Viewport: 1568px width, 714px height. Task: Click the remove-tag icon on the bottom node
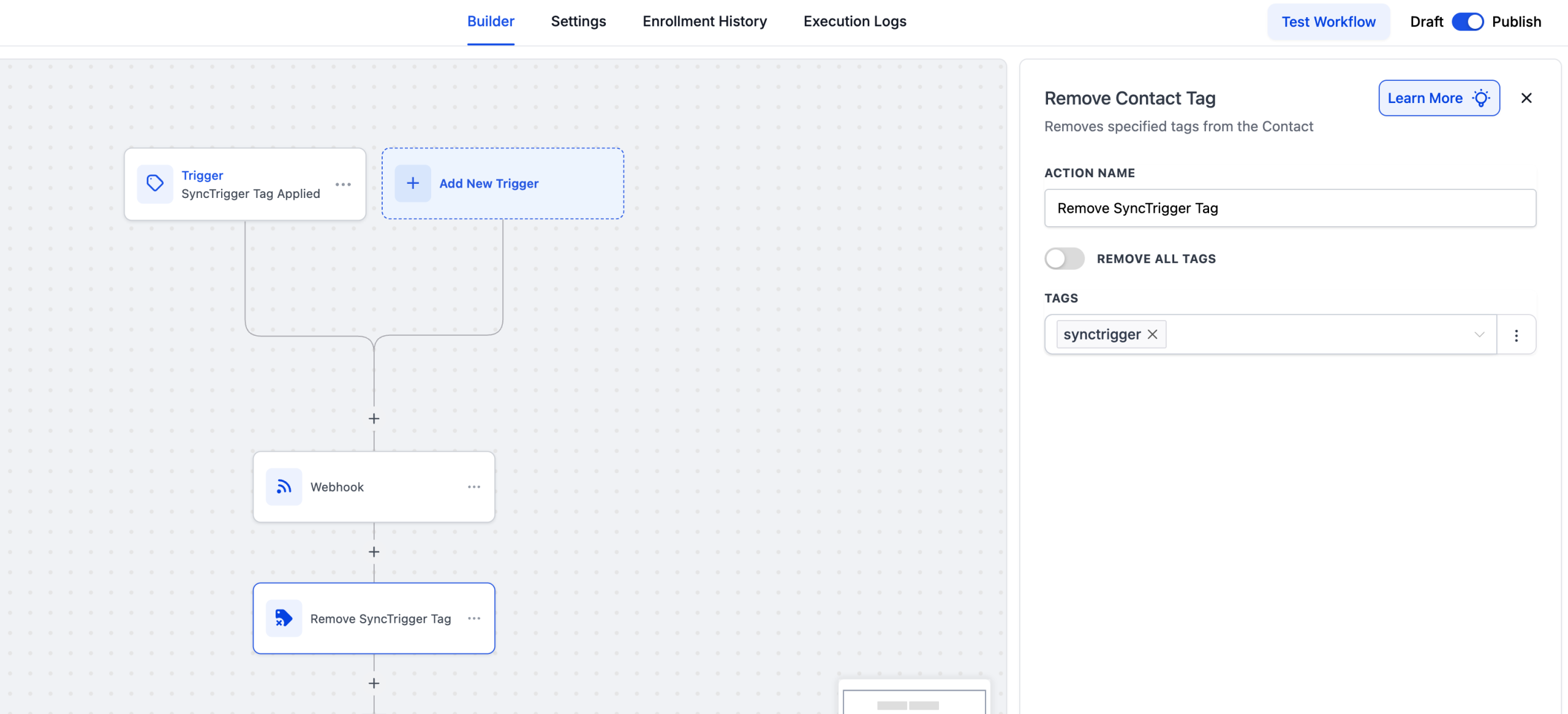pos(284,618)
